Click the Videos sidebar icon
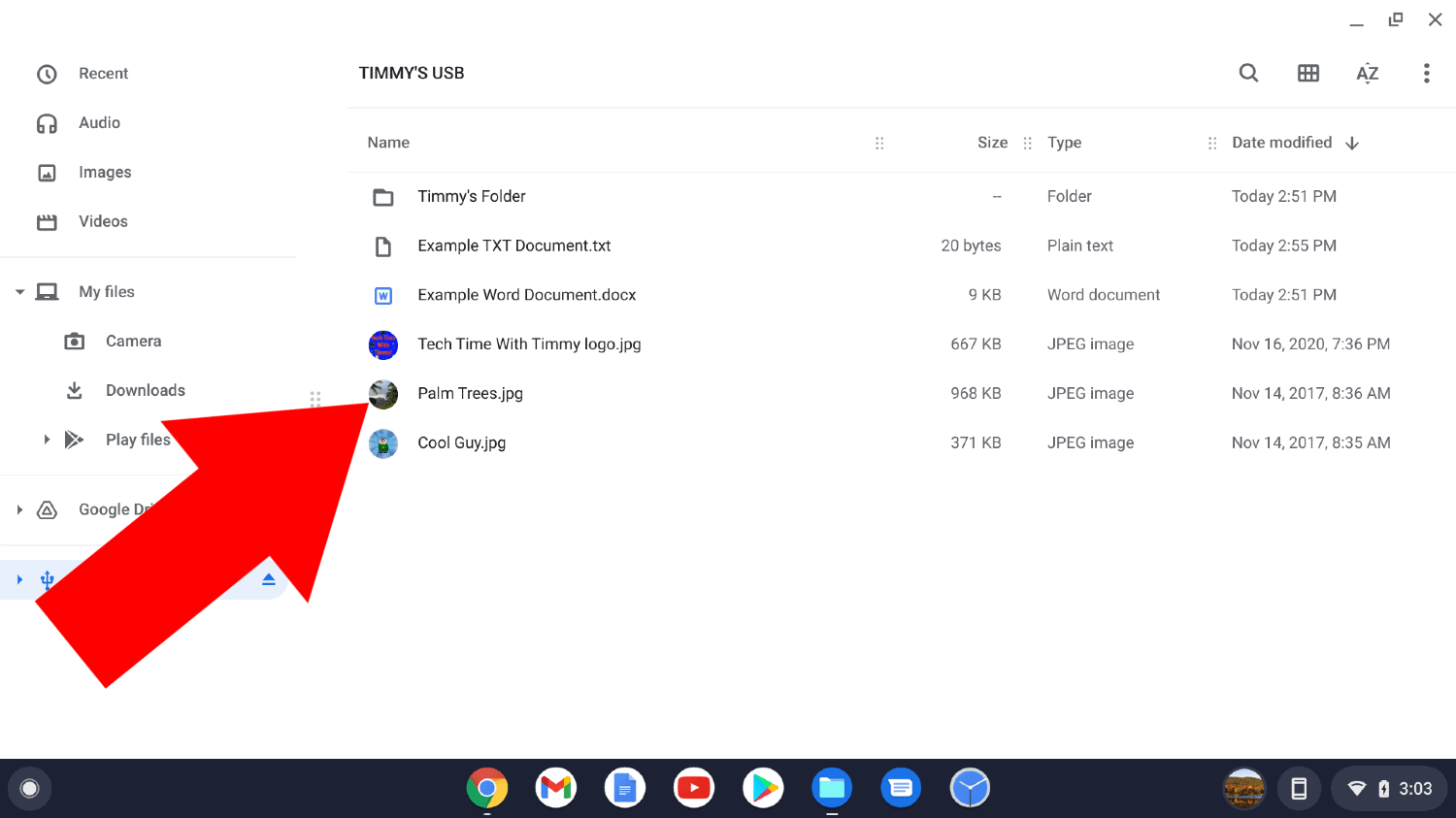 point(47,221)
